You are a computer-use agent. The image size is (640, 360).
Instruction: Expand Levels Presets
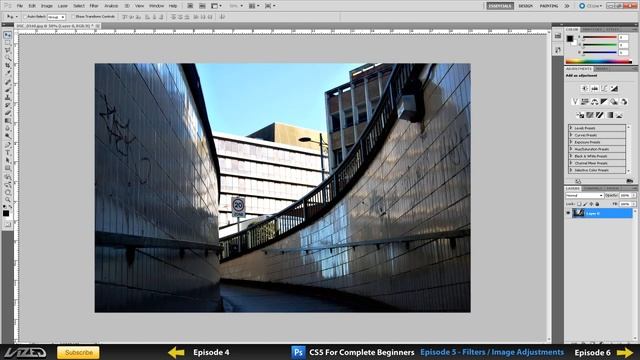(571, 128)
